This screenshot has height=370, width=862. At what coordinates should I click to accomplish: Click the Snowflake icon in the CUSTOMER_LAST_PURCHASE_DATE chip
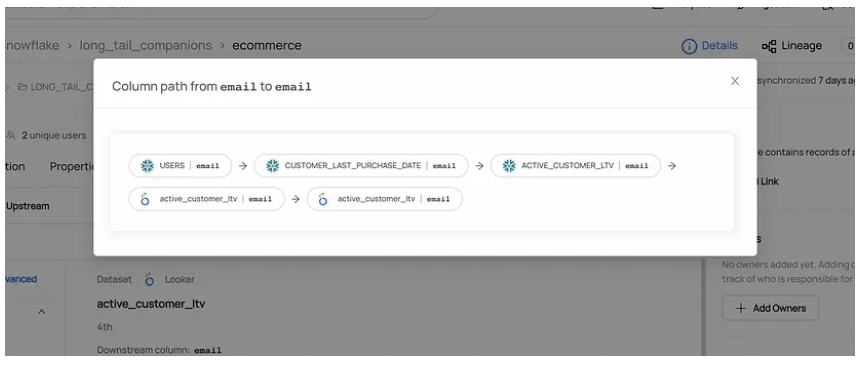272,165
